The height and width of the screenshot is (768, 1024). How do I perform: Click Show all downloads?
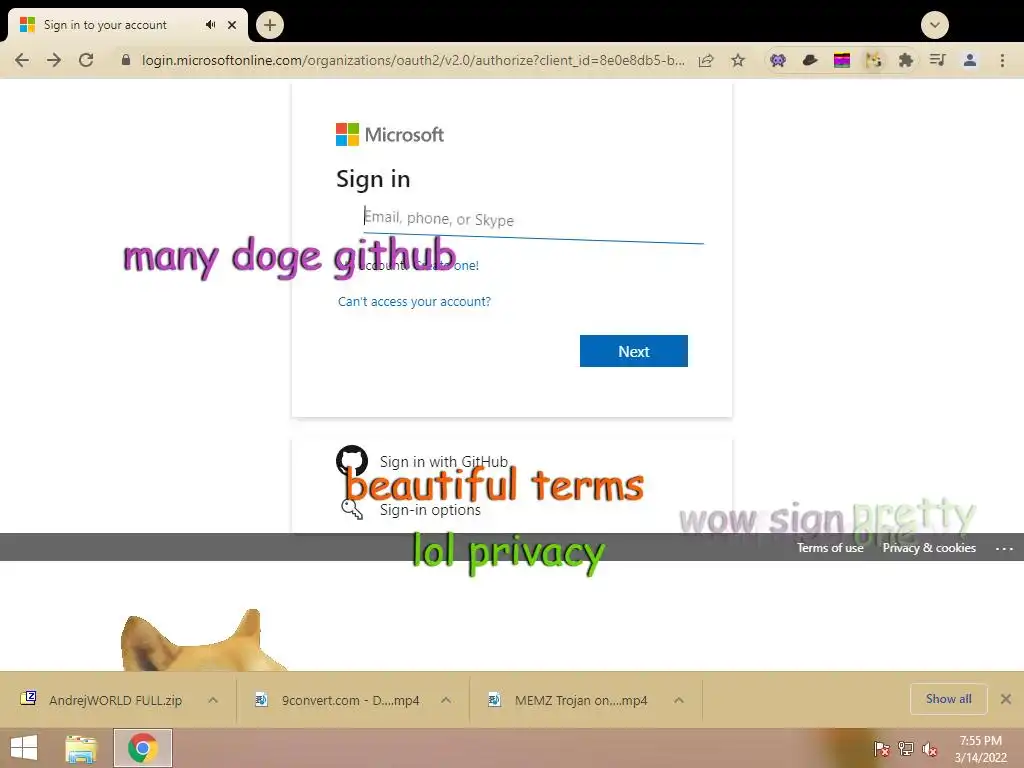pos(948,699)
